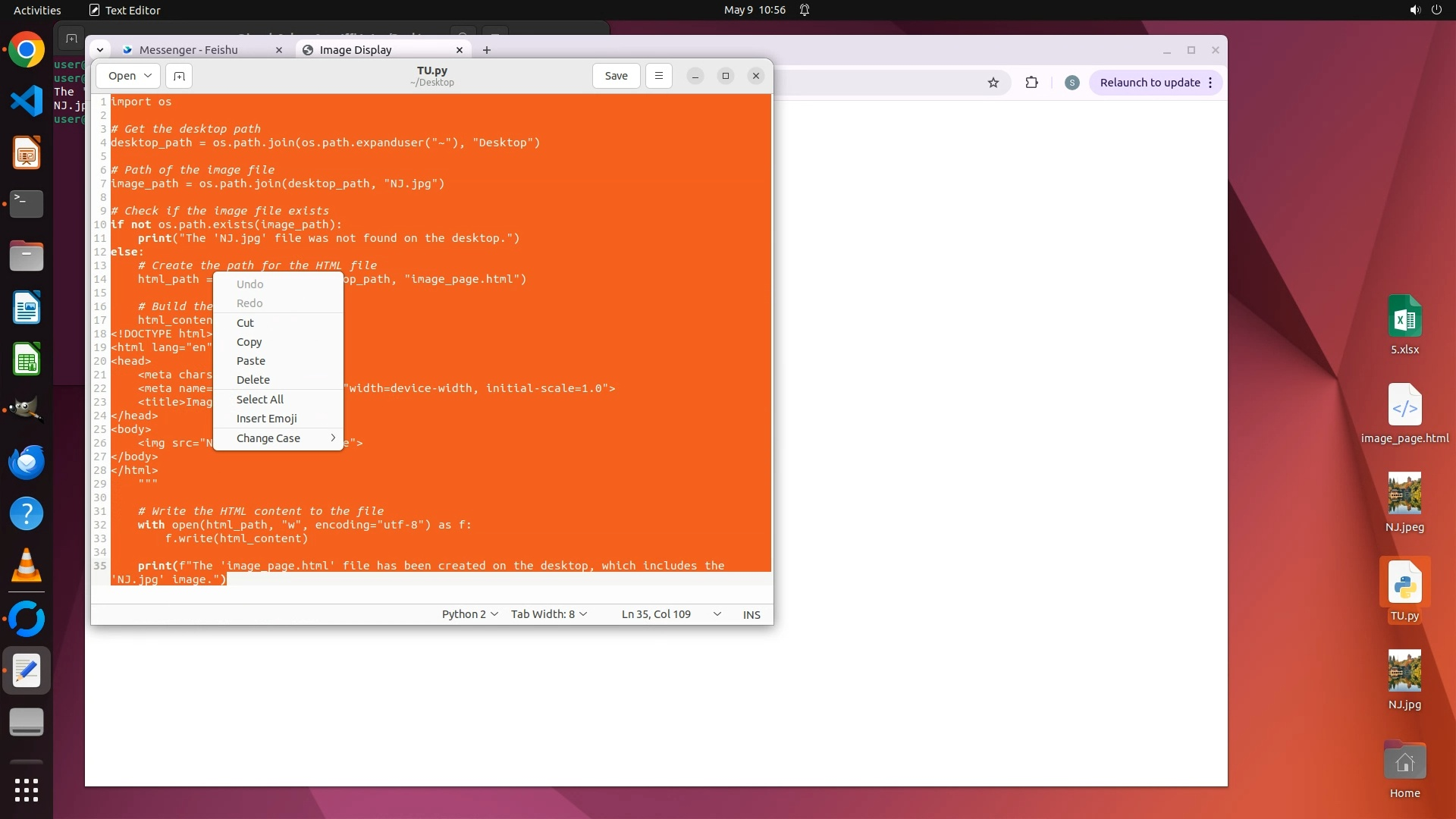Open the Python 2 language dropdown

[469, 614]
